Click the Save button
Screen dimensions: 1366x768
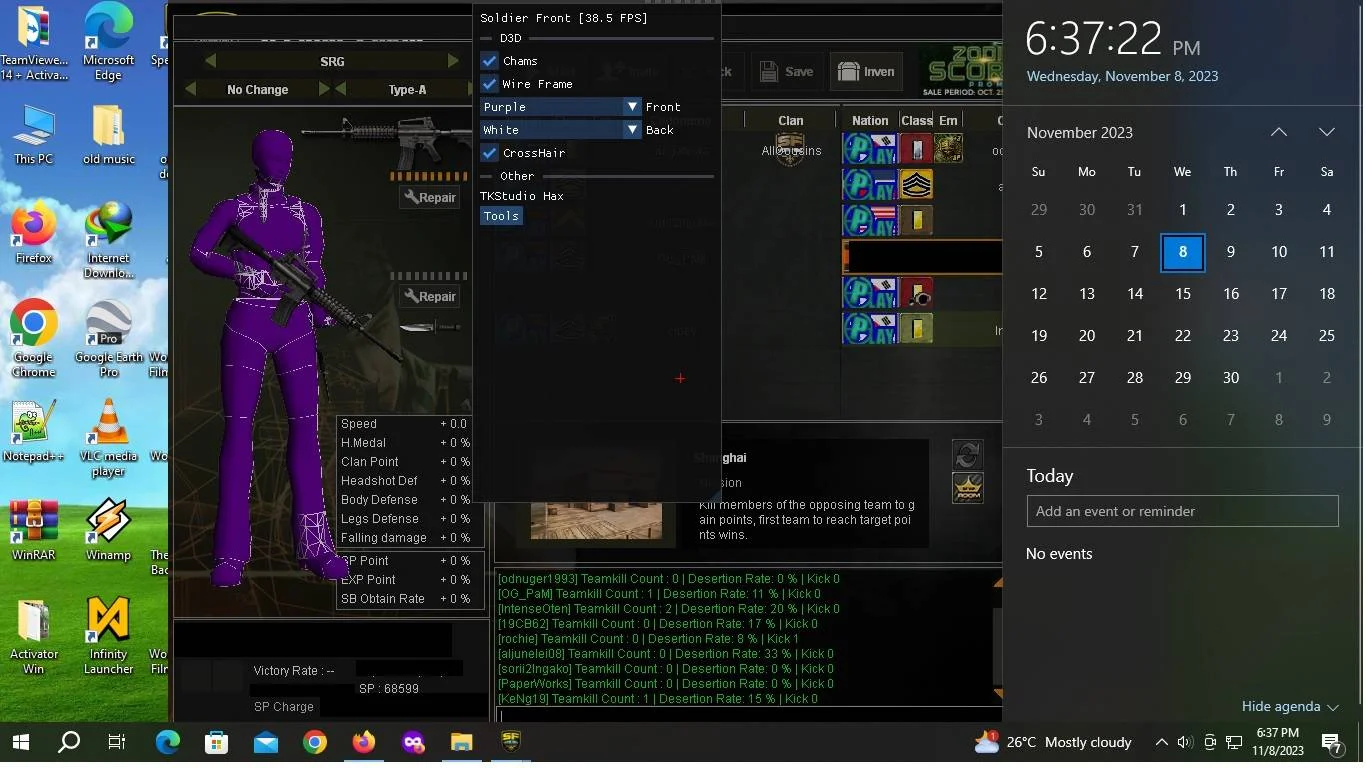(786, 72)
